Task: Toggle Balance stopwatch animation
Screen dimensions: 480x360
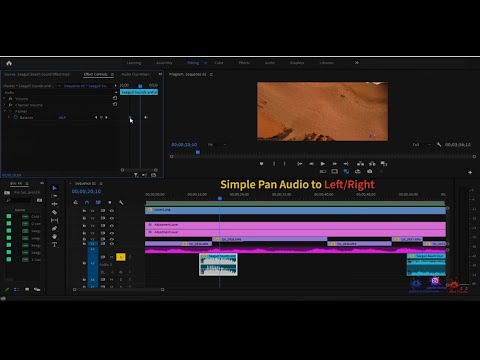Action: tap(16, 117)
